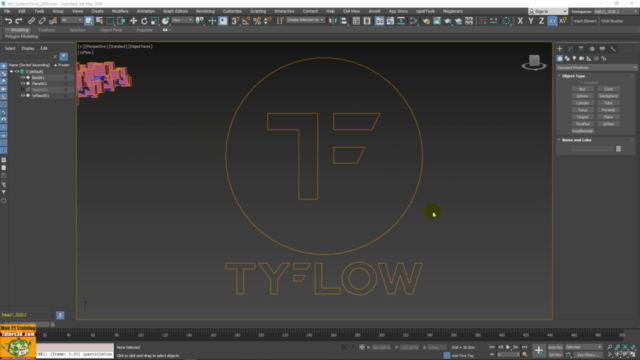Open Select by Name dialog icon
Image resolution: width=640 pixels, height=360 pixels.
pos(100,21)
